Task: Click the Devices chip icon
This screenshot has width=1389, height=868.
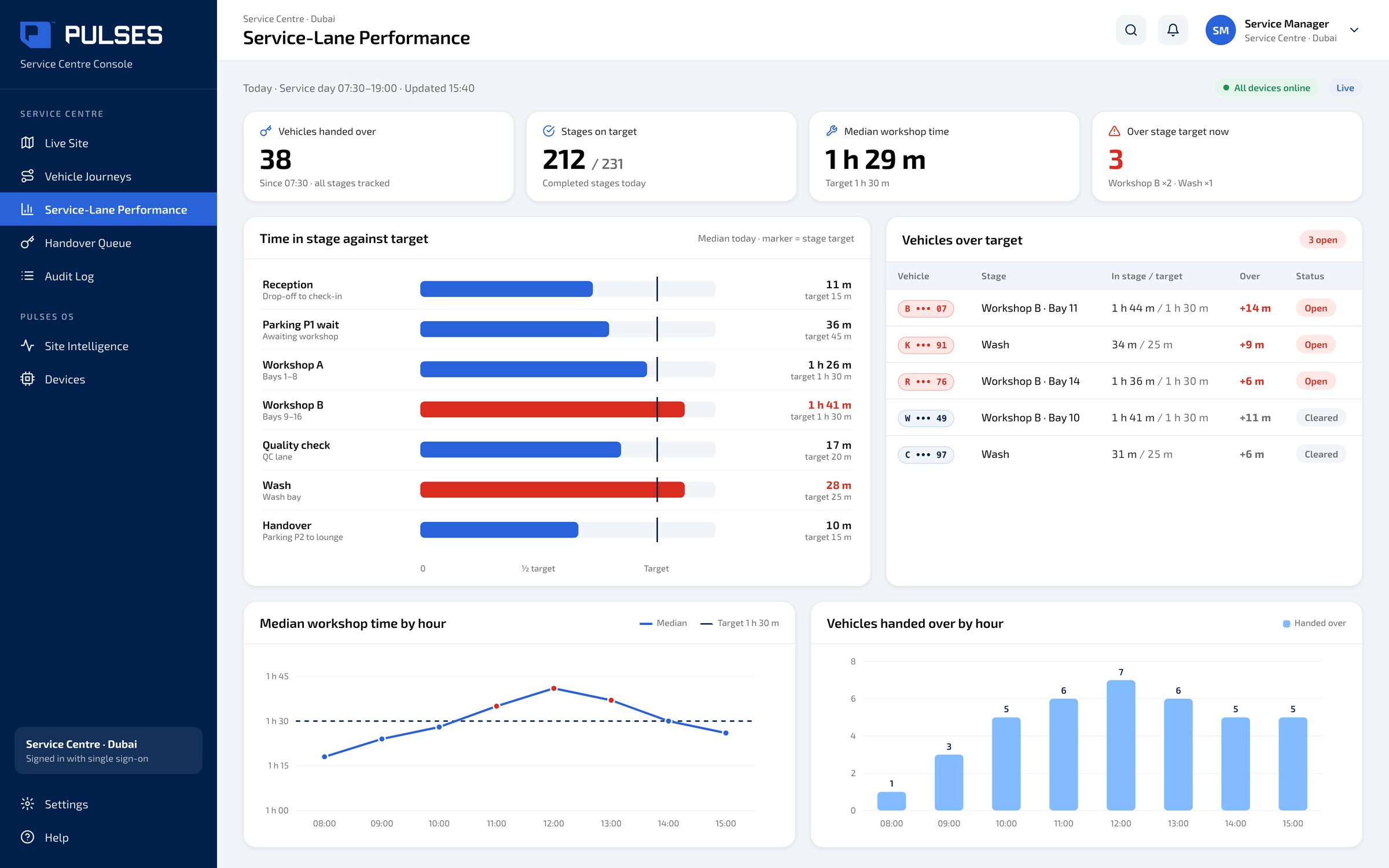Action: [27, 379]
